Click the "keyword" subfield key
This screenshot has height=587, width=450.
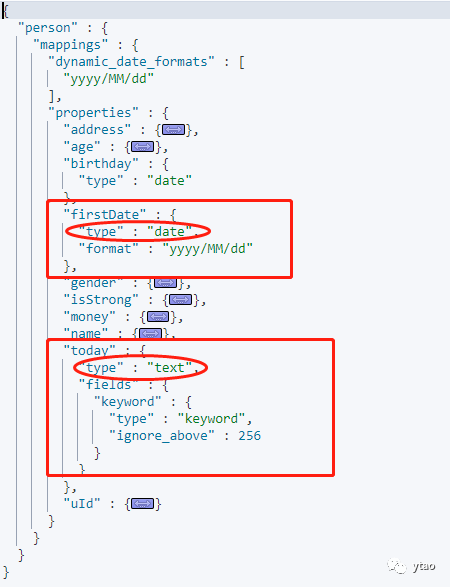click(x=128, y=402)
